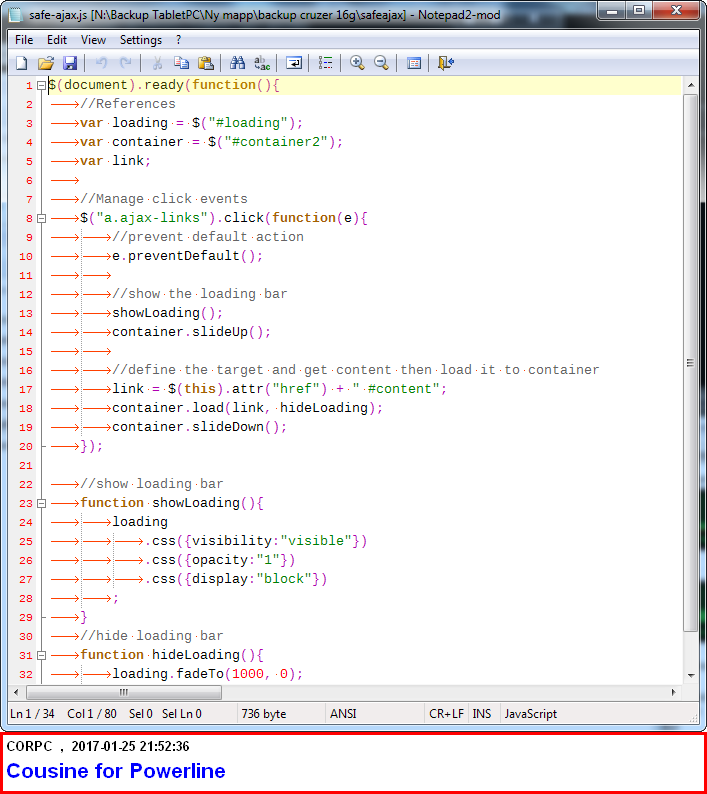The image size is (707, 794).
Task: Collapse the showLoading function fold on line 23
Action: (42, 503)
